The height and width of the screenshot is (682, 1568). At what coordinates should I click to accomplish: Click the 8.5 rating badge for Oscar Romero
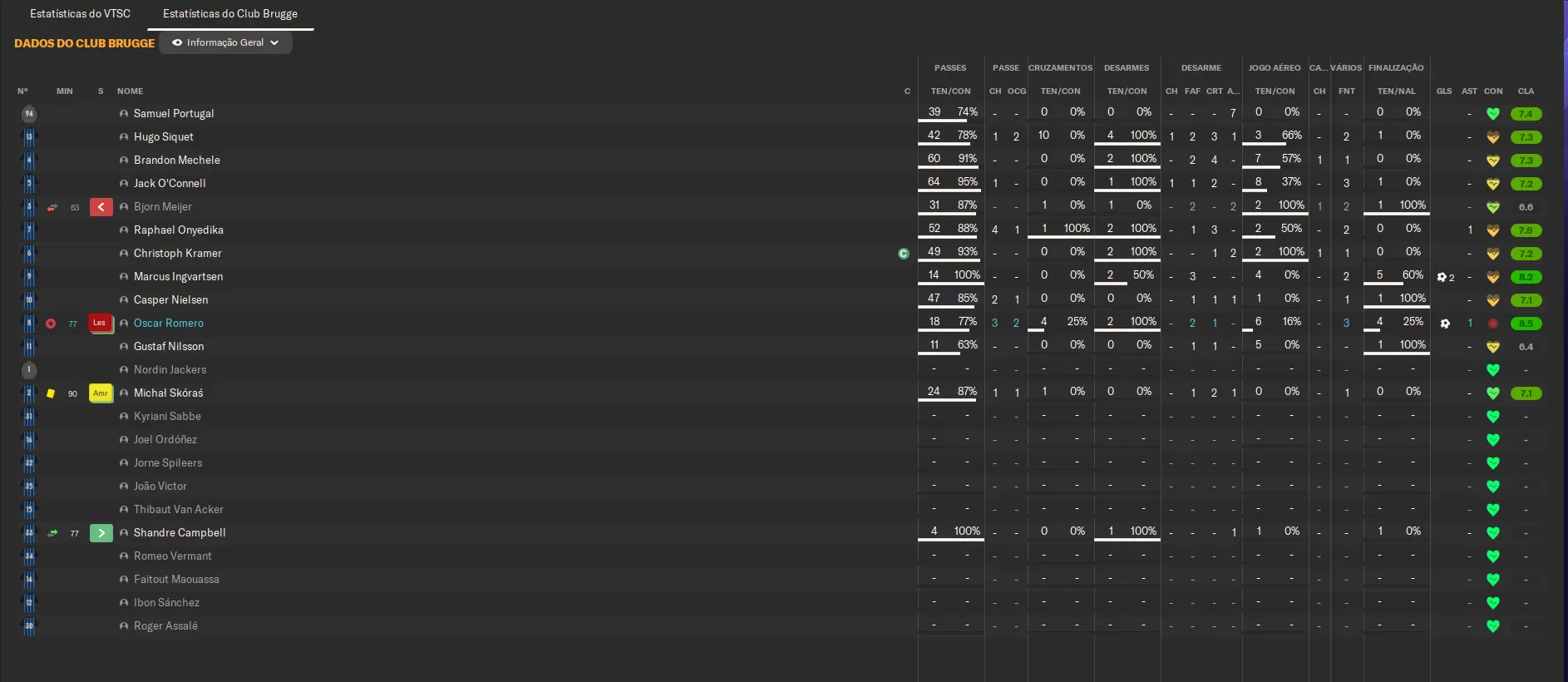[1526, 324]
